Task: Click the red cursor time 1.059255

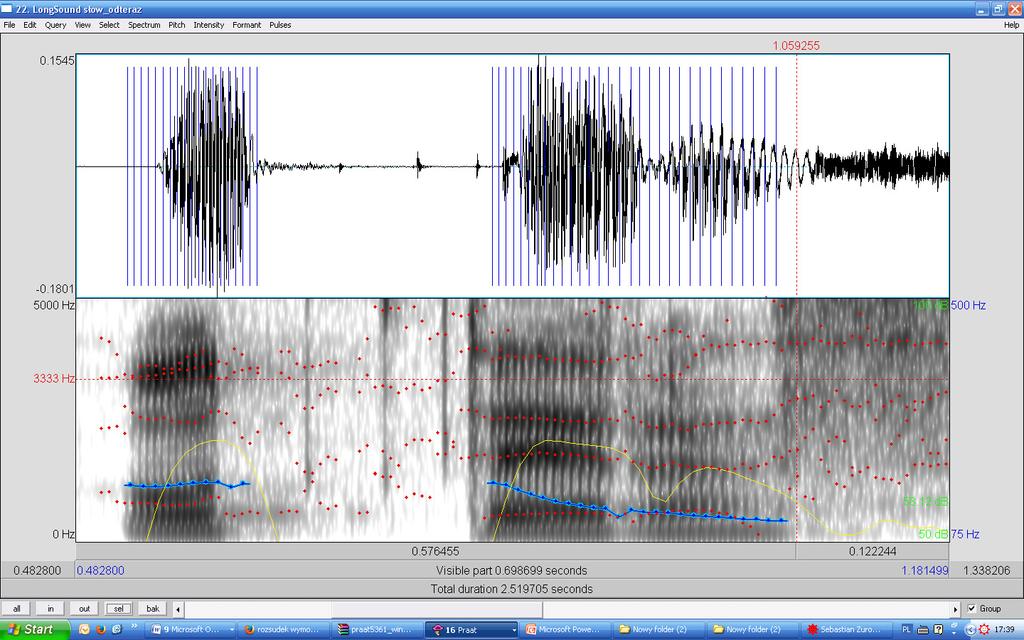Action: (795, 46)
